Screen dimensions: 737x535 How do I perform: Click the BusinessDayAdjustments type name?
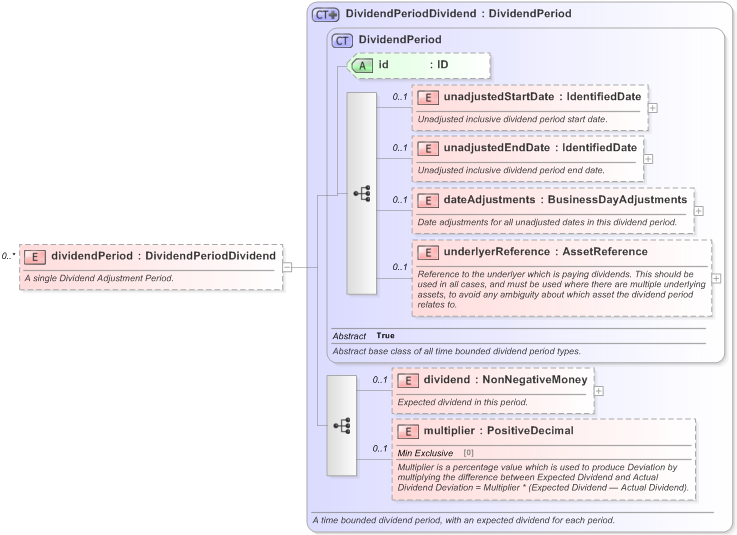click(618, 200)
